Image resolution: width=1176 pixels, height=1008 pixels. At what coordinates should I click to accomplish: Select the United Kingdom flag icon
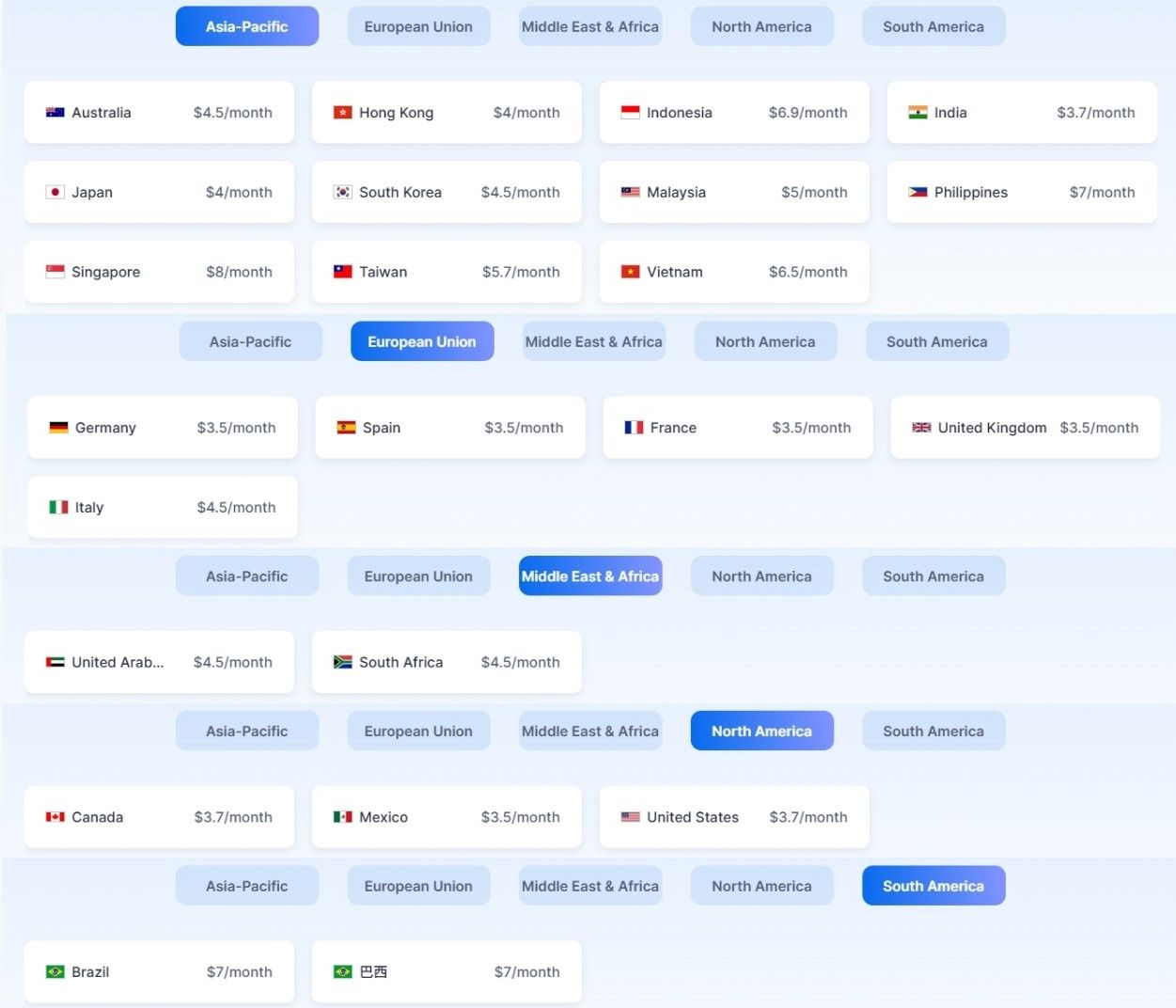(x=922, y=428)
